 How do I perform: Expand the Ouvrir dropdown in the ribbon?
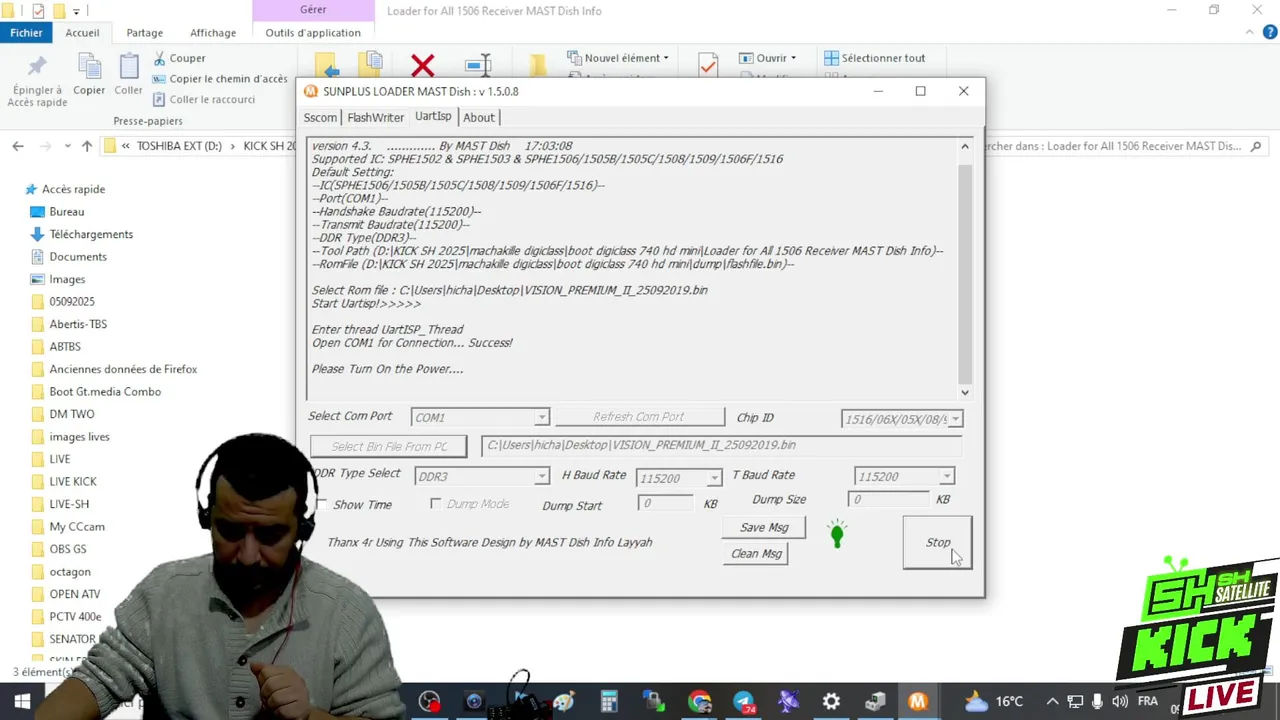point(793,58)
